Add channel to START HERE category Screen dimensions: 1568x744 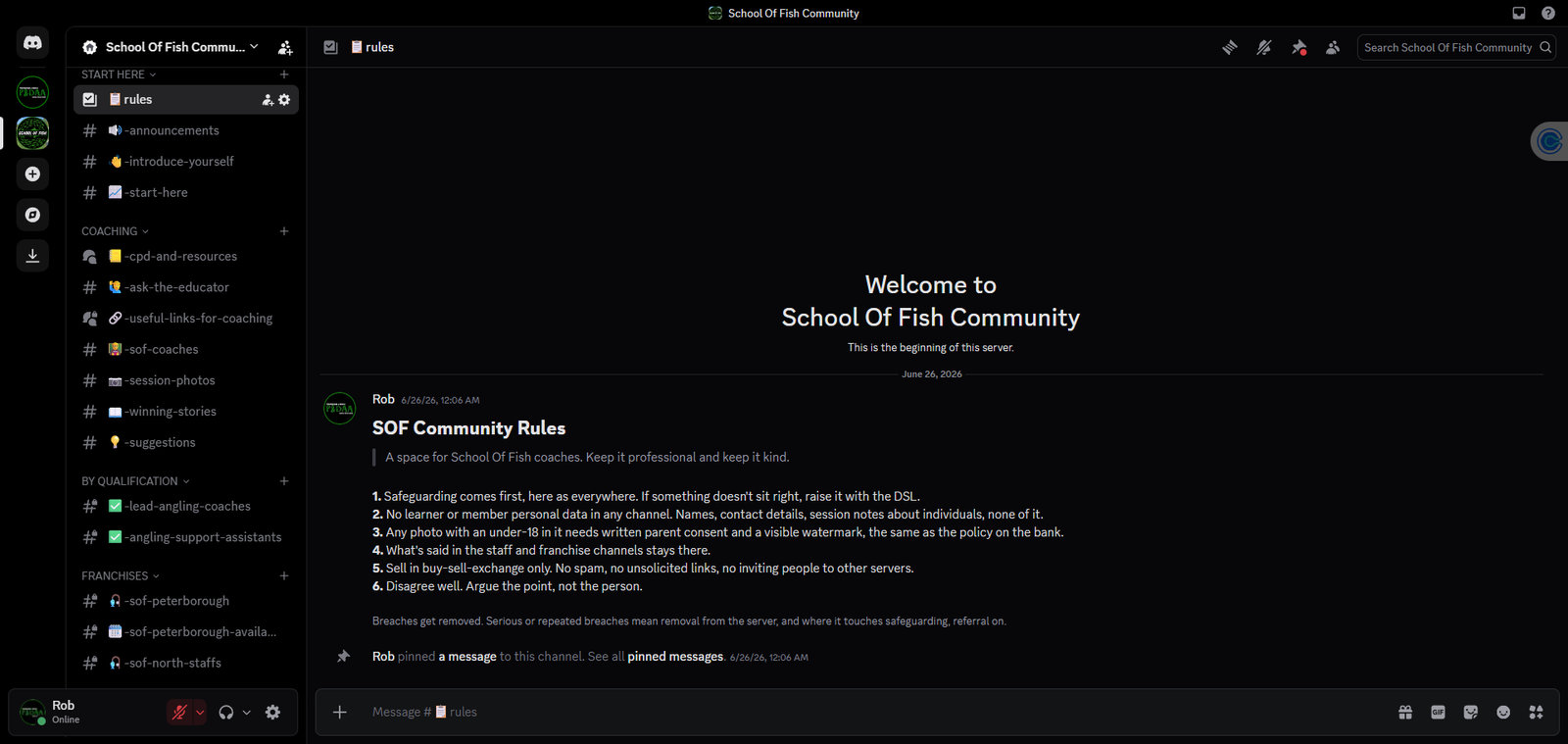click(284, 74)
